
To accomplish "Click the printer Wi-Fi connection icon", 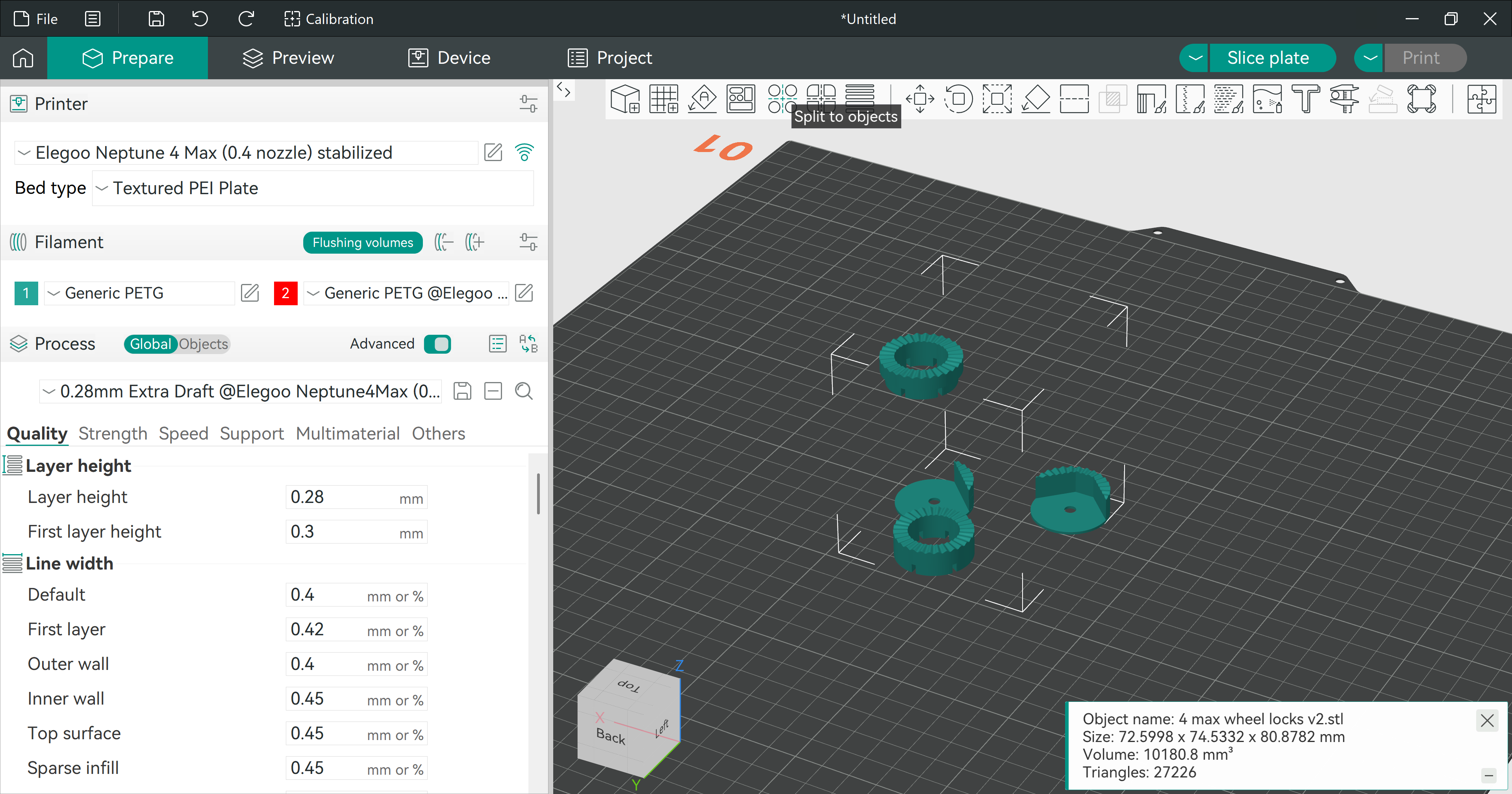I will tap(524, 153).
